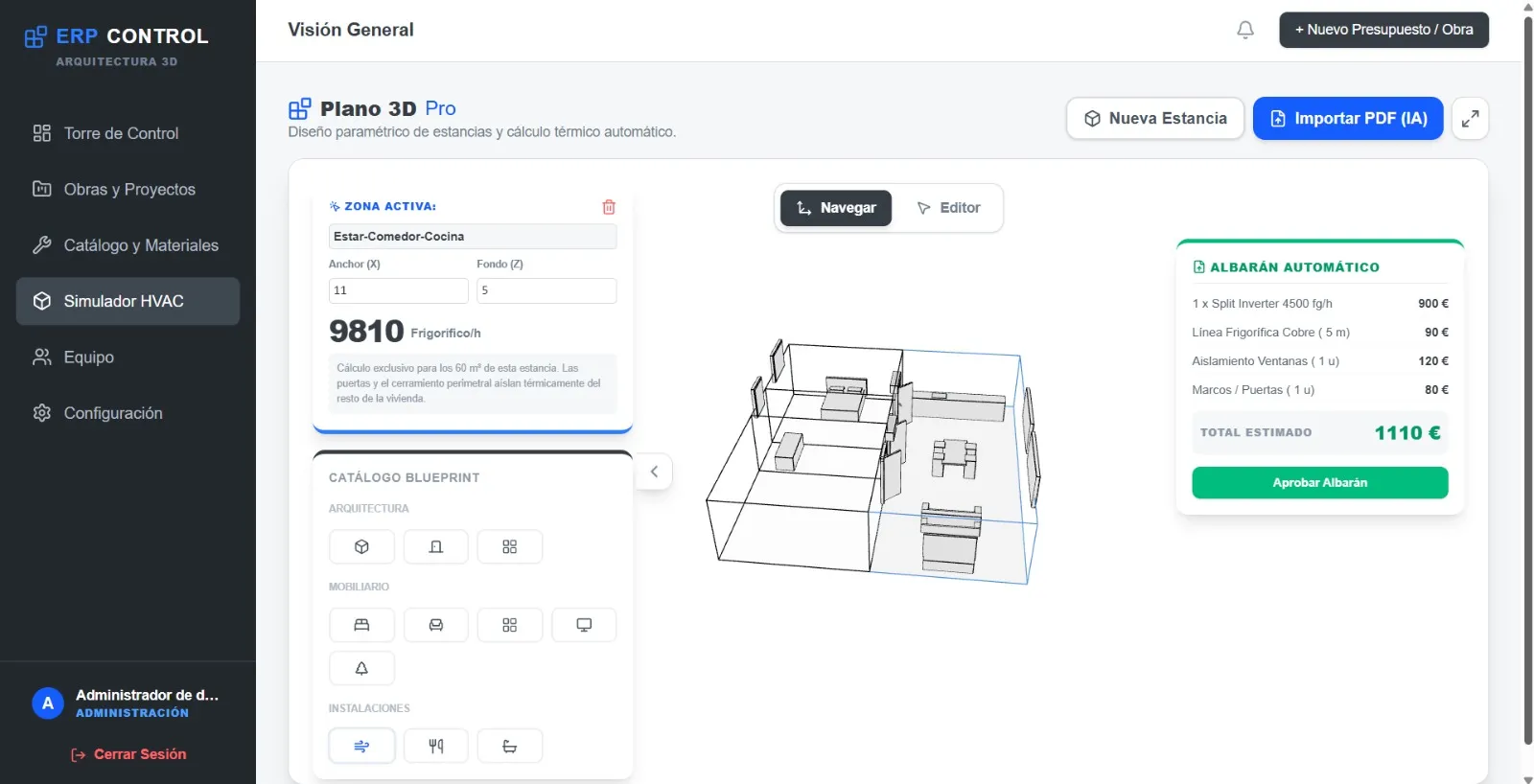Select the sofa furniture icon
Screen dimensions: 1534x784
435,625
